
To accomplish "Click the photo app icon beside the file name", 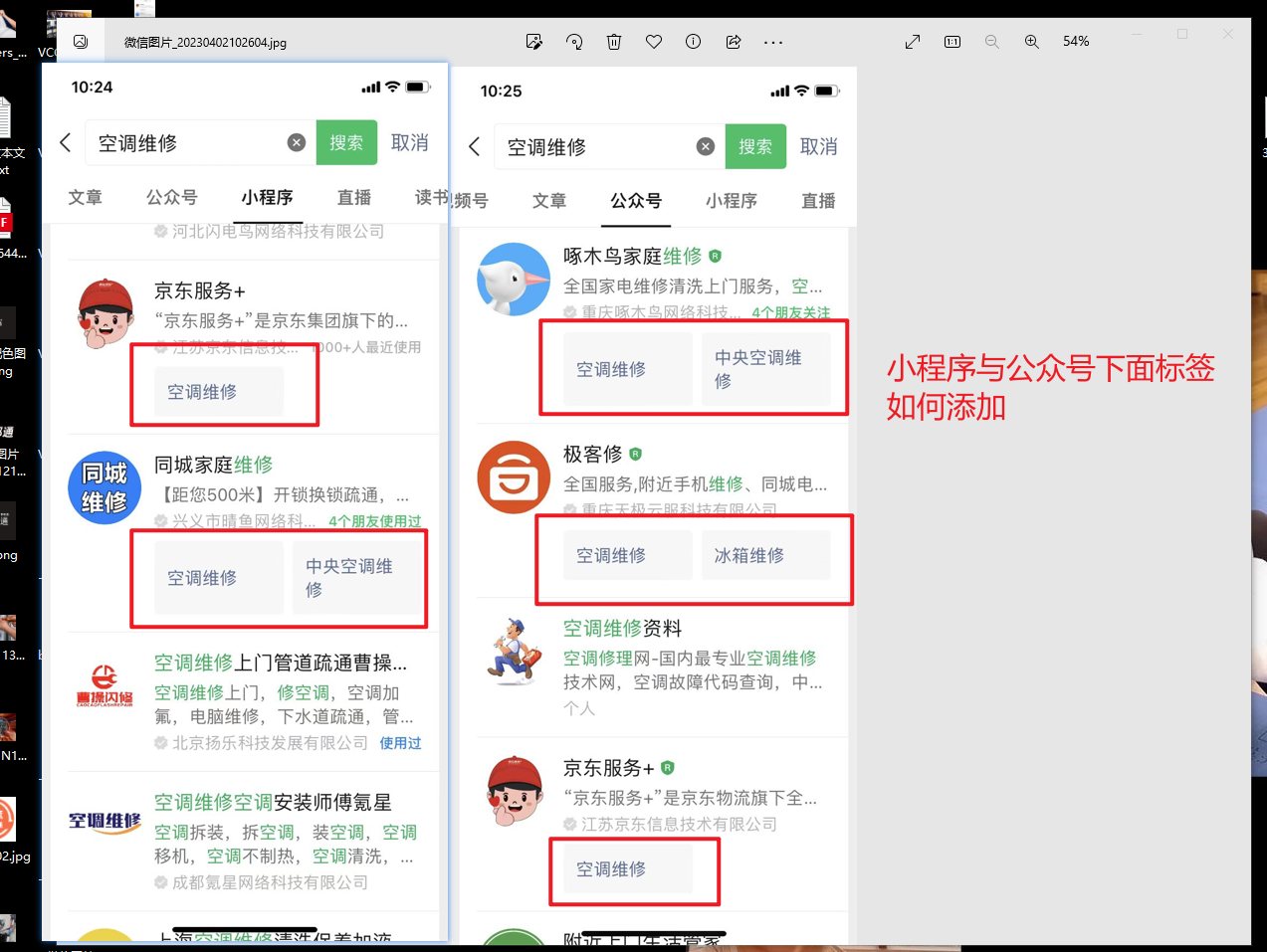I will 81,42.
